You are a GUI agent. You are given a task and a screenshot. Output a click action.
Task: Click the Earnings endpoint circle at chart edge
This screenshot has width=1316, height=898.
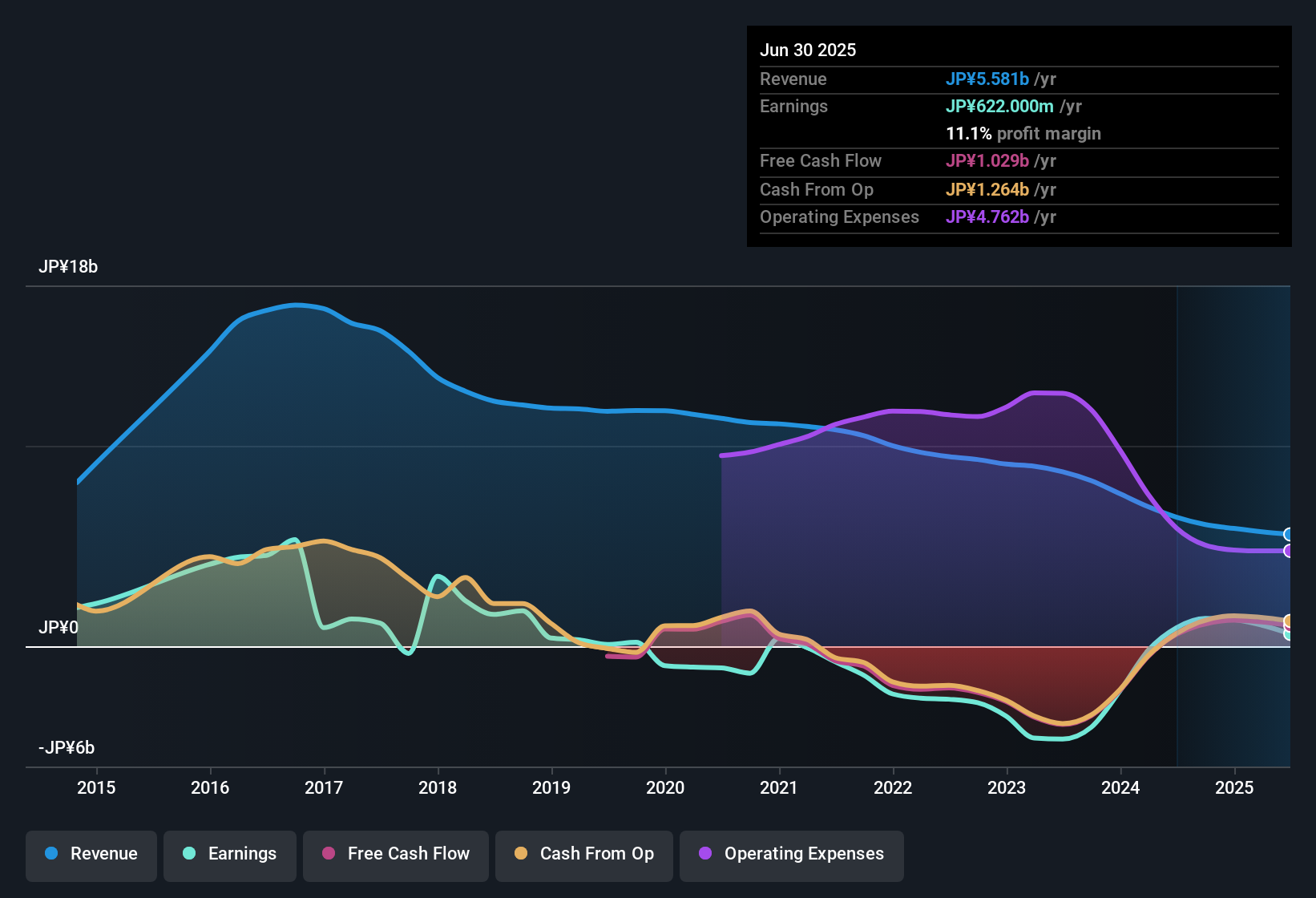1289,633
